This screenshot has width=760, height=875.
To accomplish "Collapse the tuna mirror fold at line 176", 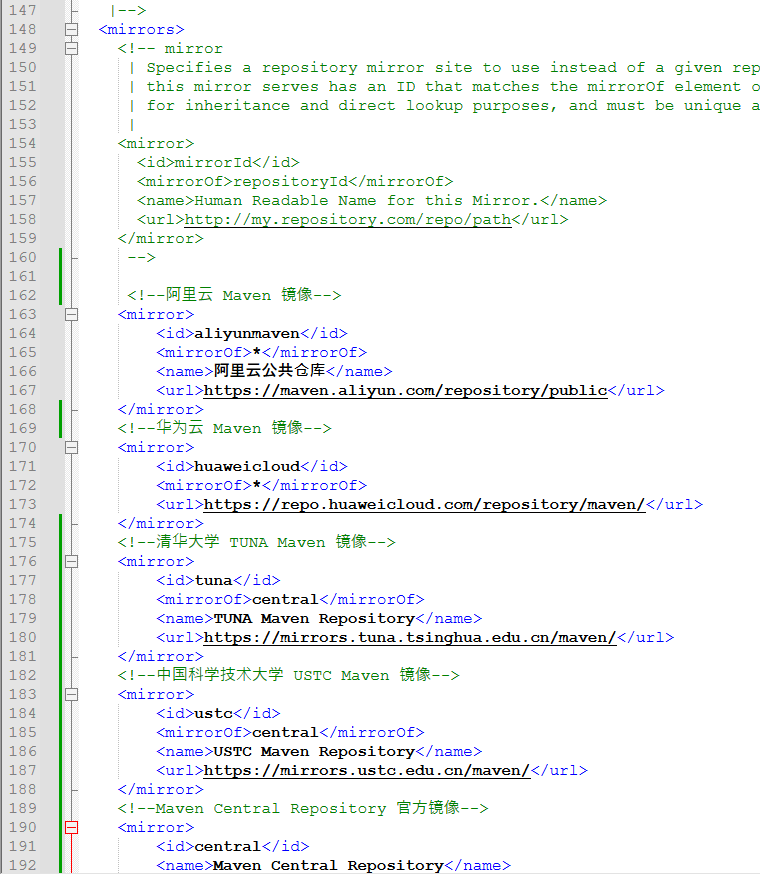I will (71, 561).
